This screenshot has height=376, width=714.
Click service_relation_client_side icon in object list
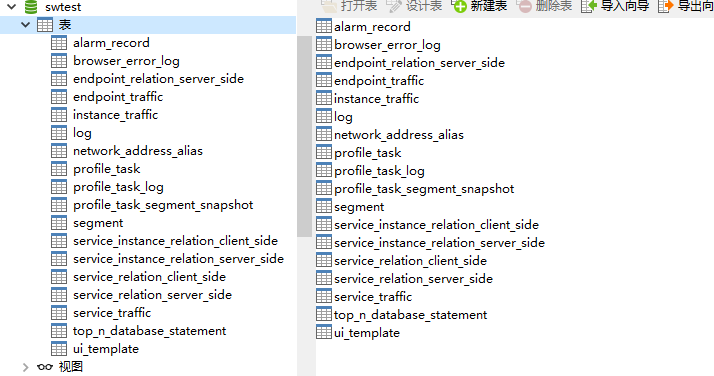click(324, 260)
